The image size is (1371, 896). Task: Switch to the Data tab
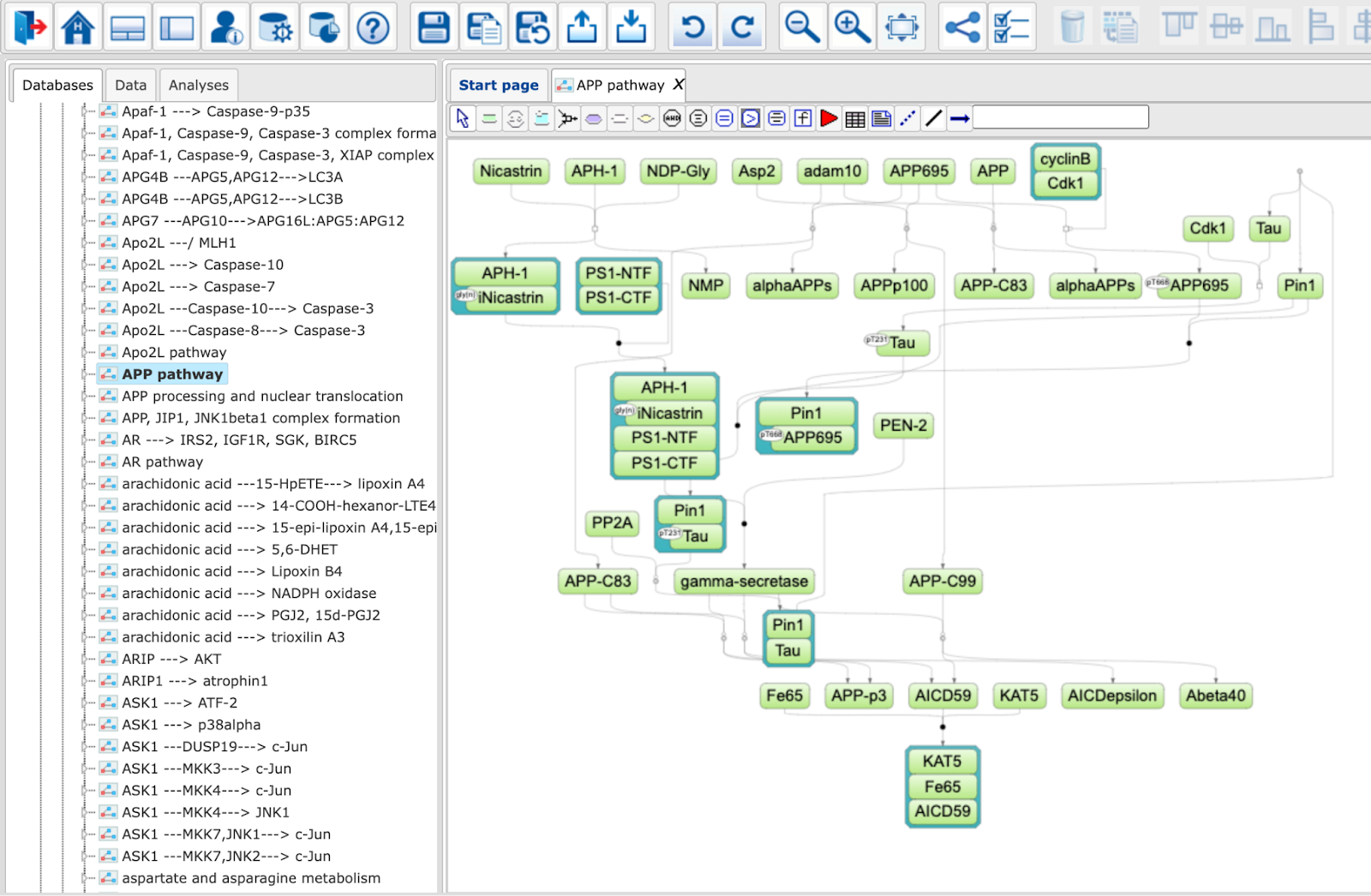130,85
